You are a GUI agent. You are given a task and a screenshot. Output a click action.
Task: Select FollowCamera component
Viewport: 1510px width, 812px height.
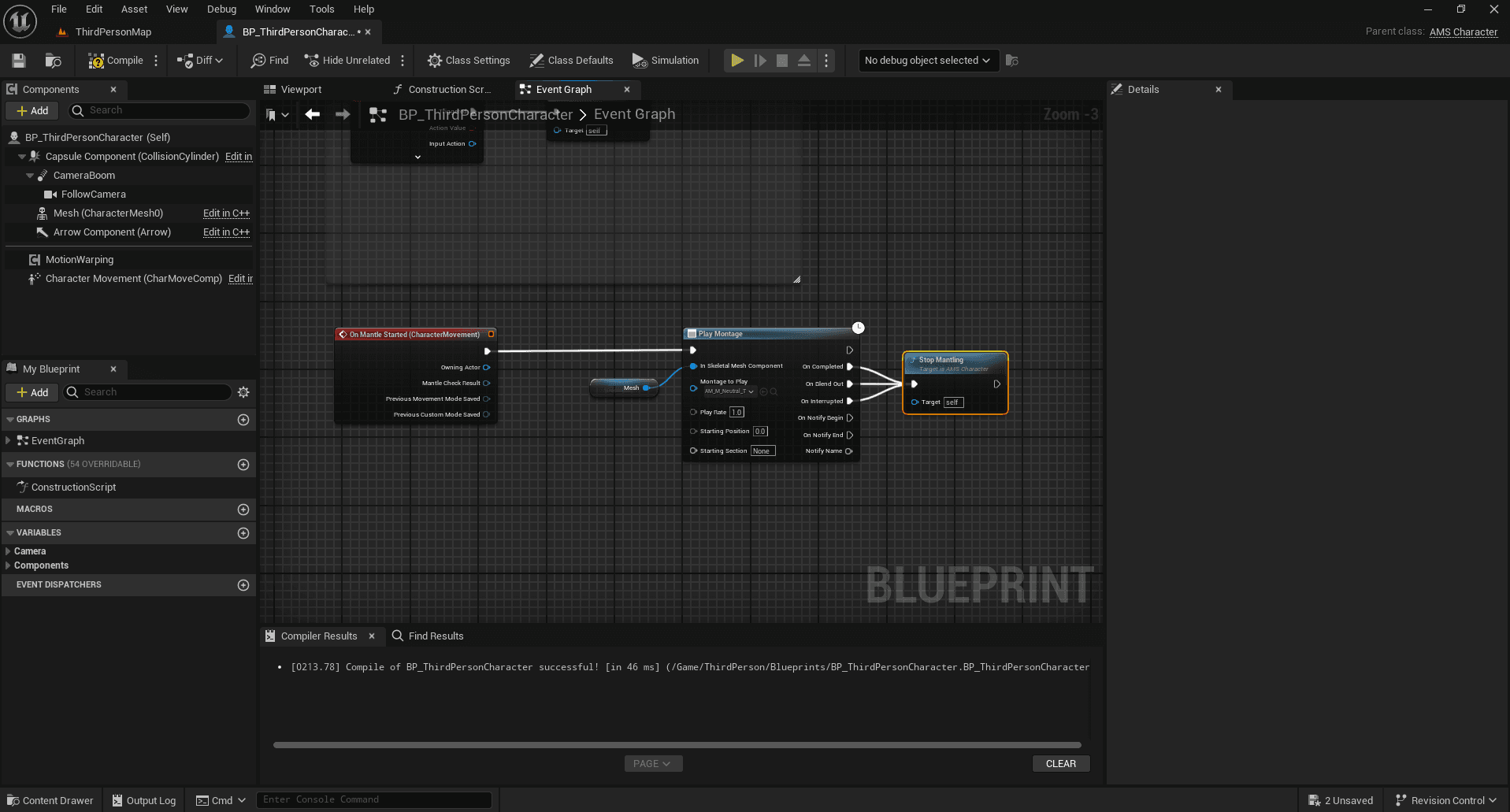pyautogui.click(x=93, y=195)
